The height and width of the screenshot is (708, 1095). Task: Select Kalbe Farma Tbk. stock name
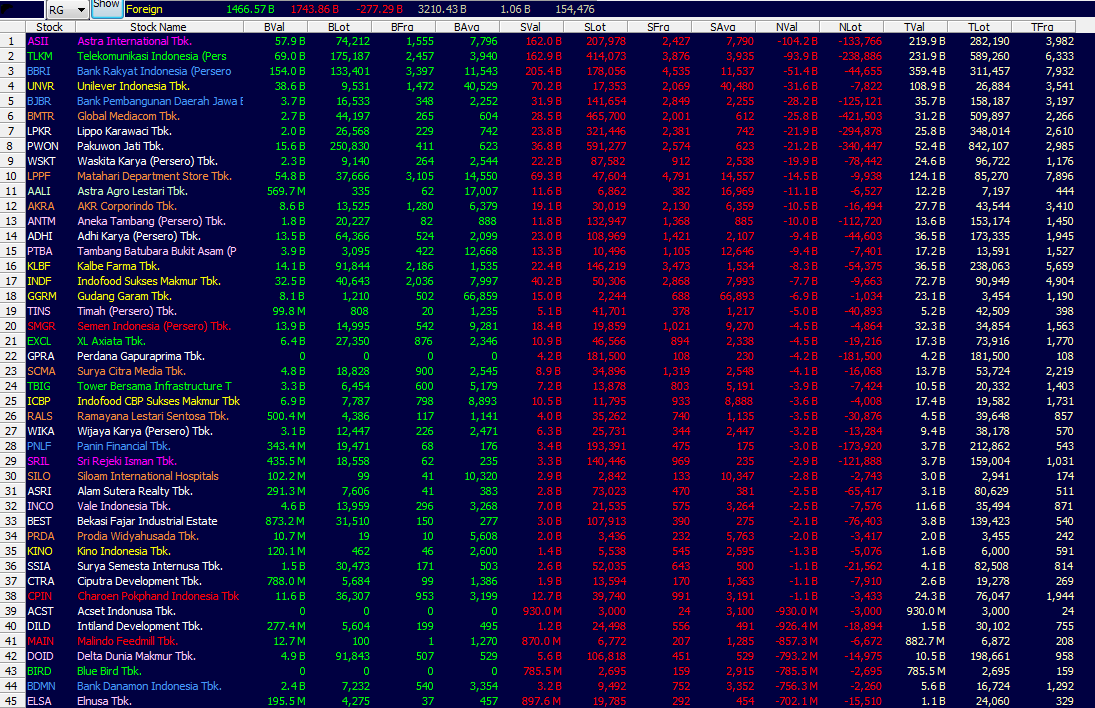118,266
